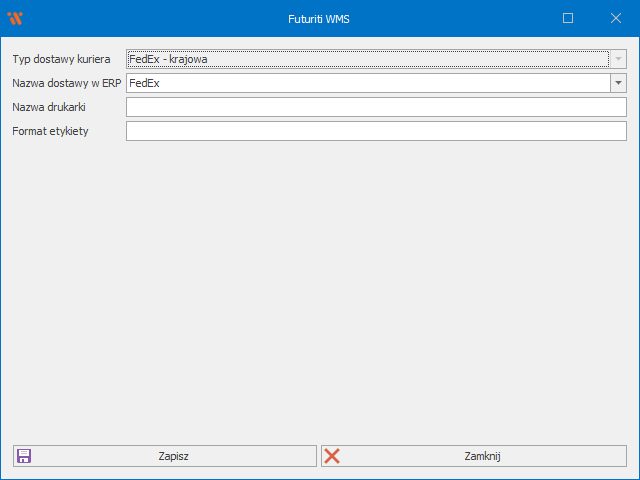Screen dimensions: 640x480
Task: Click into the FedEx text of the ERP combo
Action: (x=145, y=84)
